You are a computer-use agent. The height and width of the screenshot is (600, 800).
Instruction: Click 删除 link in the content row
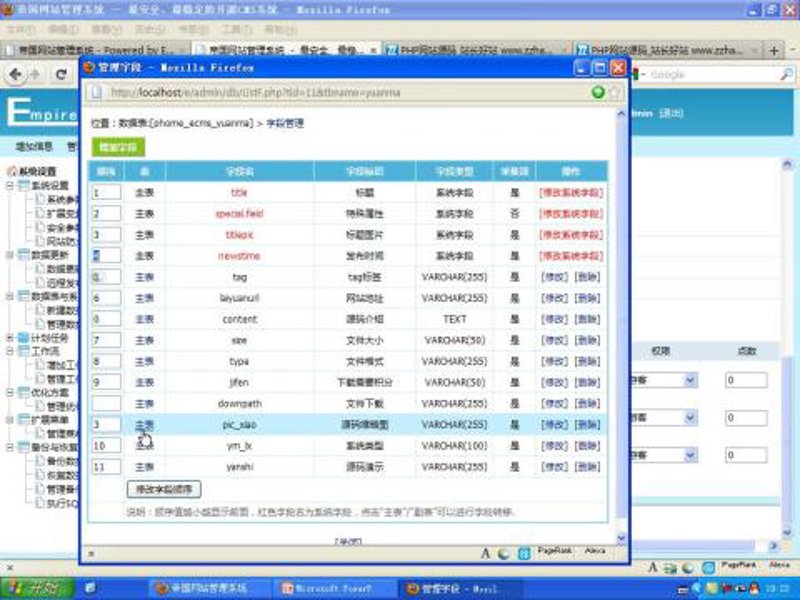pos(587,319)
